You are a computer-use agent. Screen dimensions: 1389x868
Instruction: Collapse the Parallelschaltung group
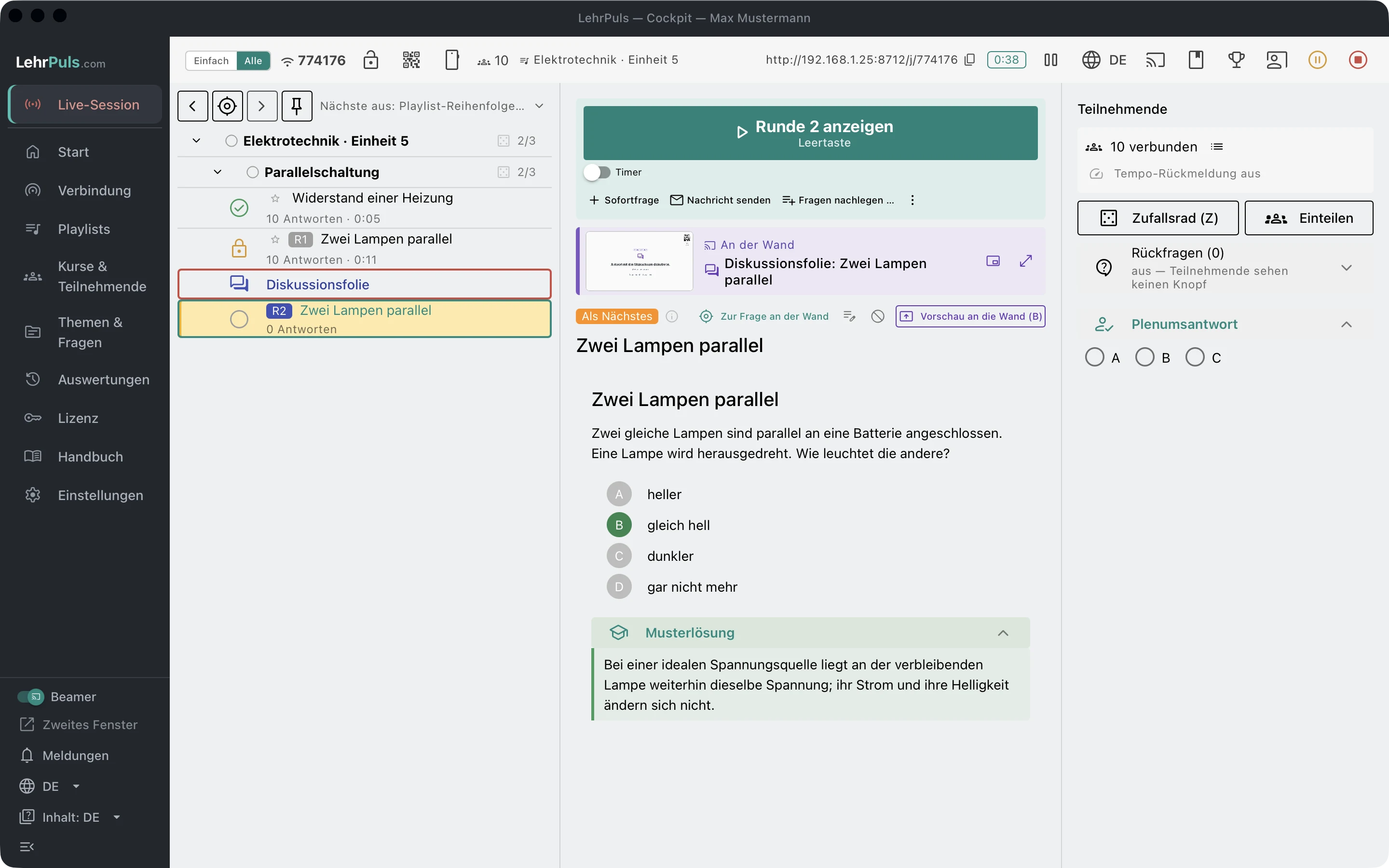(218, 172)
